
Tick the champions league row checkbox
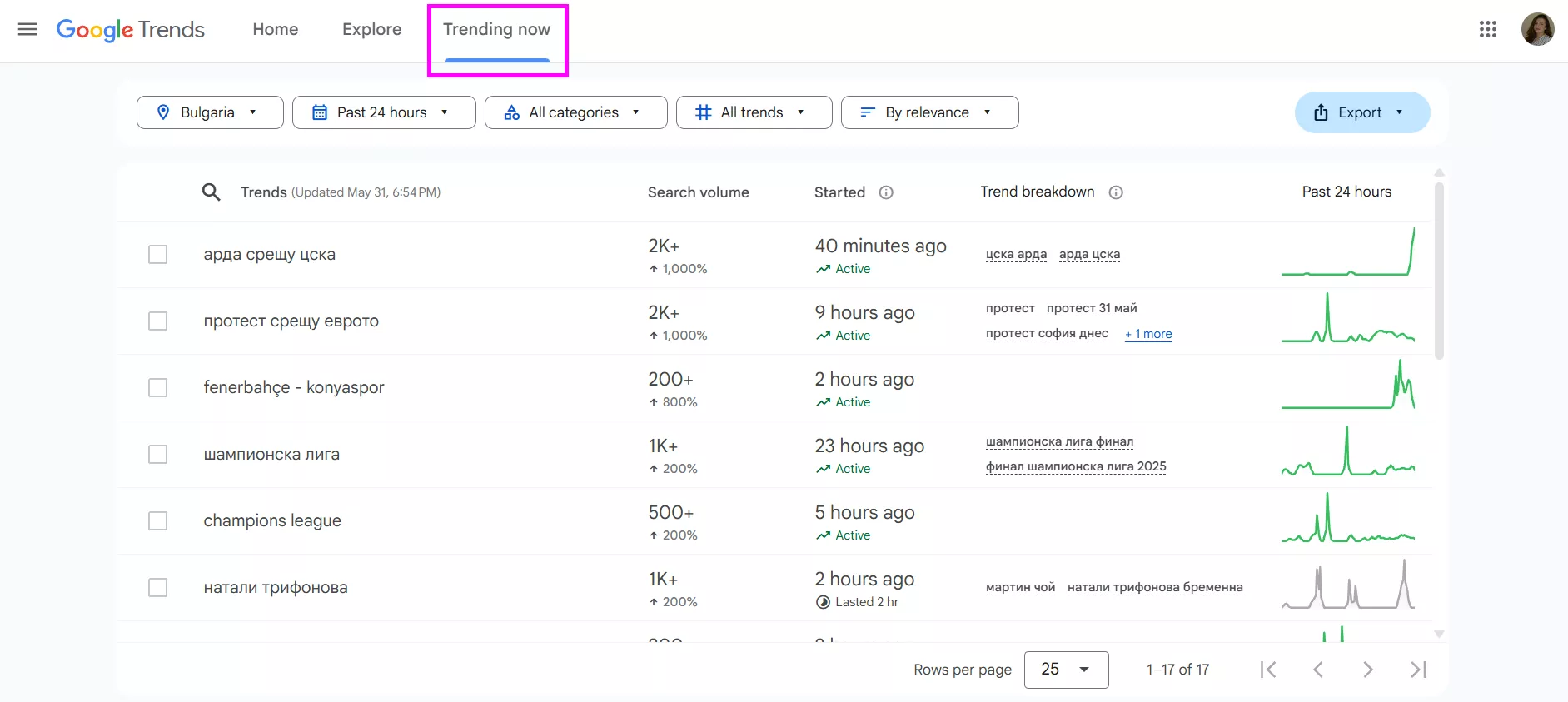tap(157, 520)
